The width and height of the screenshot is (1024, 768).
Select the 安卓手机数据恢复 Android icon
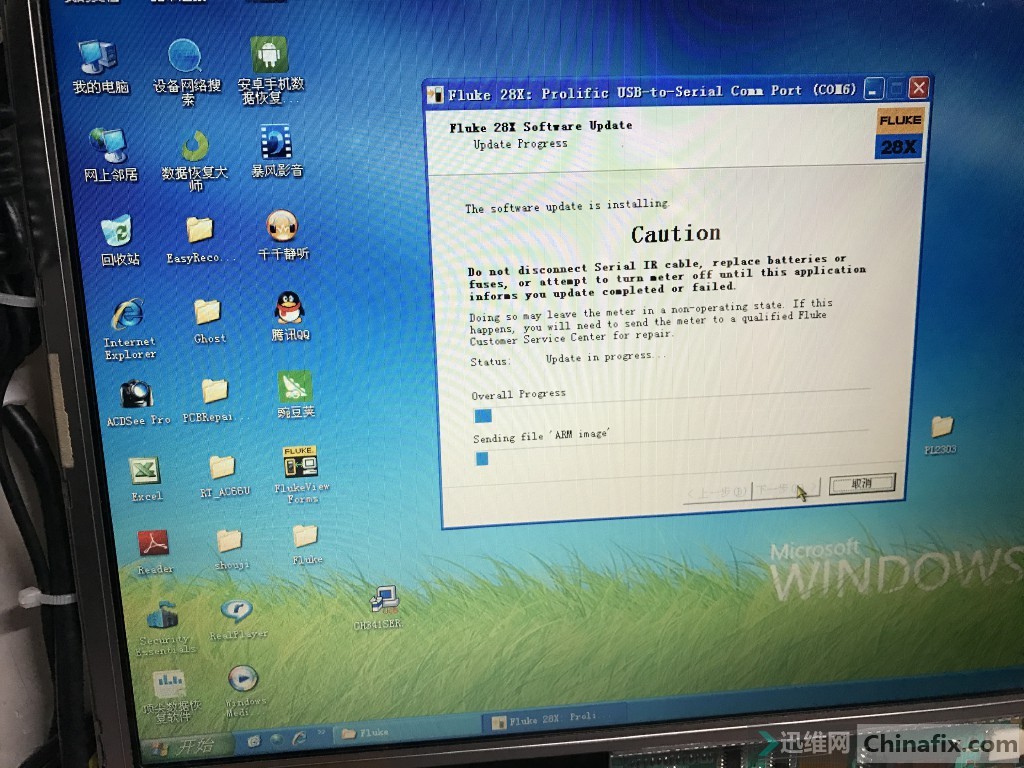[x=270, y=69]
